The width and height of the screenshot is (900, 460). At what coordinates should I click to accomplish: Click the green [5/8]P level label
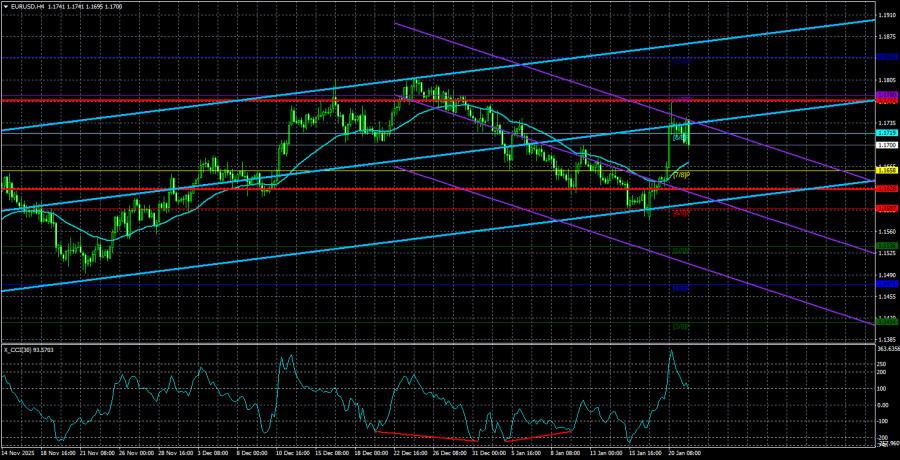pyautogui.click(x=681, y=250)
